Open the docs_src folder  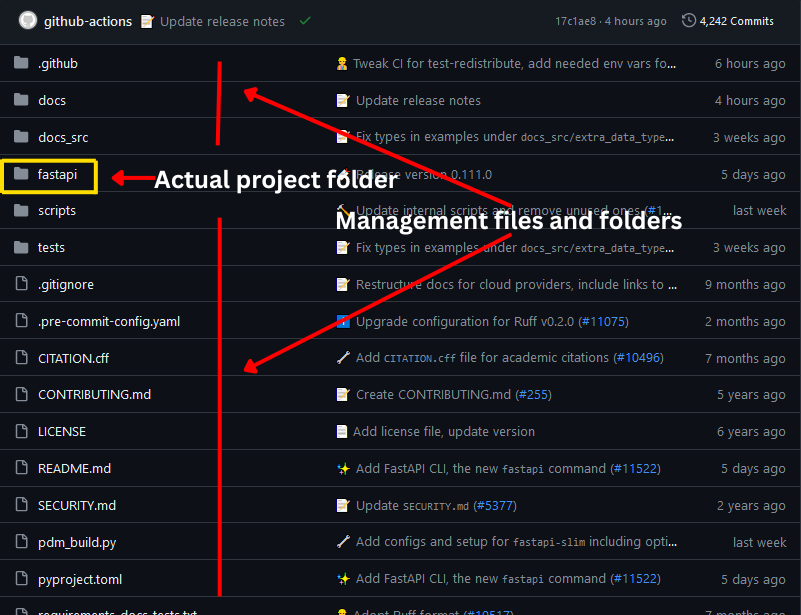click(x=63, y=137)
